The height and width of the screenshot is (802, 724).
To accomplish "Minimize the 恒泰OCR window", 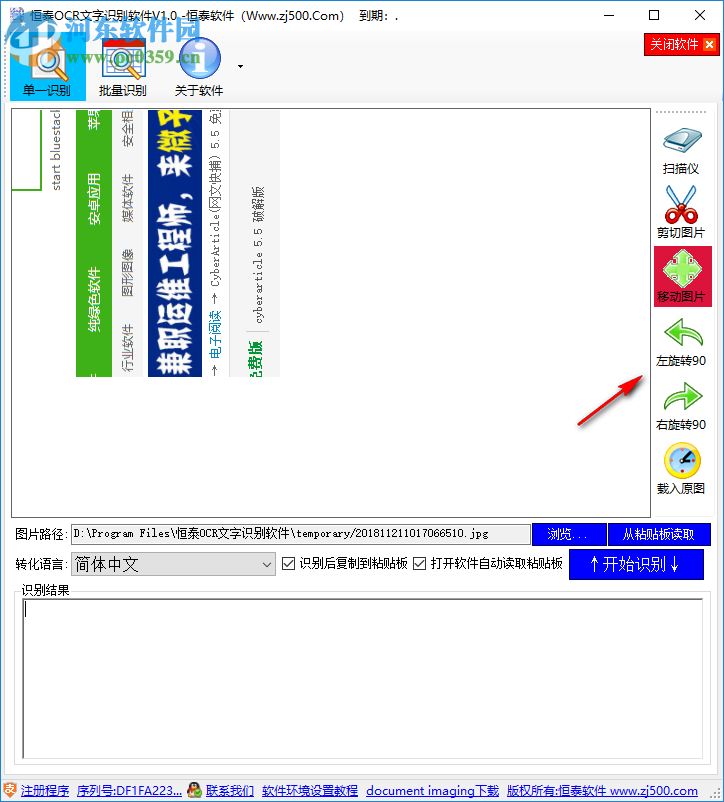I will 609,15.
